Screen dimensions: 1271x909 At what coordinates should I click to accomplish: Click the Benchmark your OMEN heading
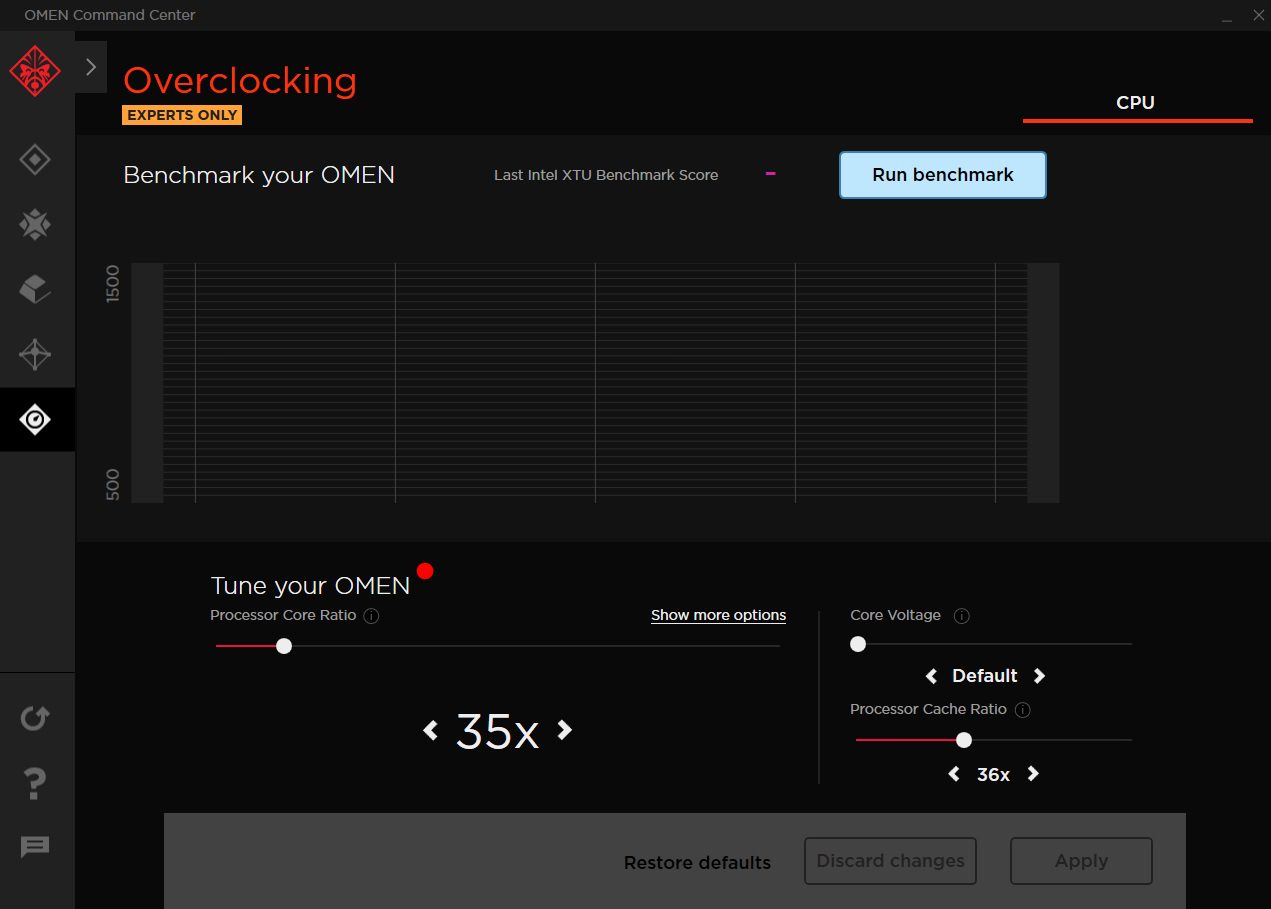259,175
